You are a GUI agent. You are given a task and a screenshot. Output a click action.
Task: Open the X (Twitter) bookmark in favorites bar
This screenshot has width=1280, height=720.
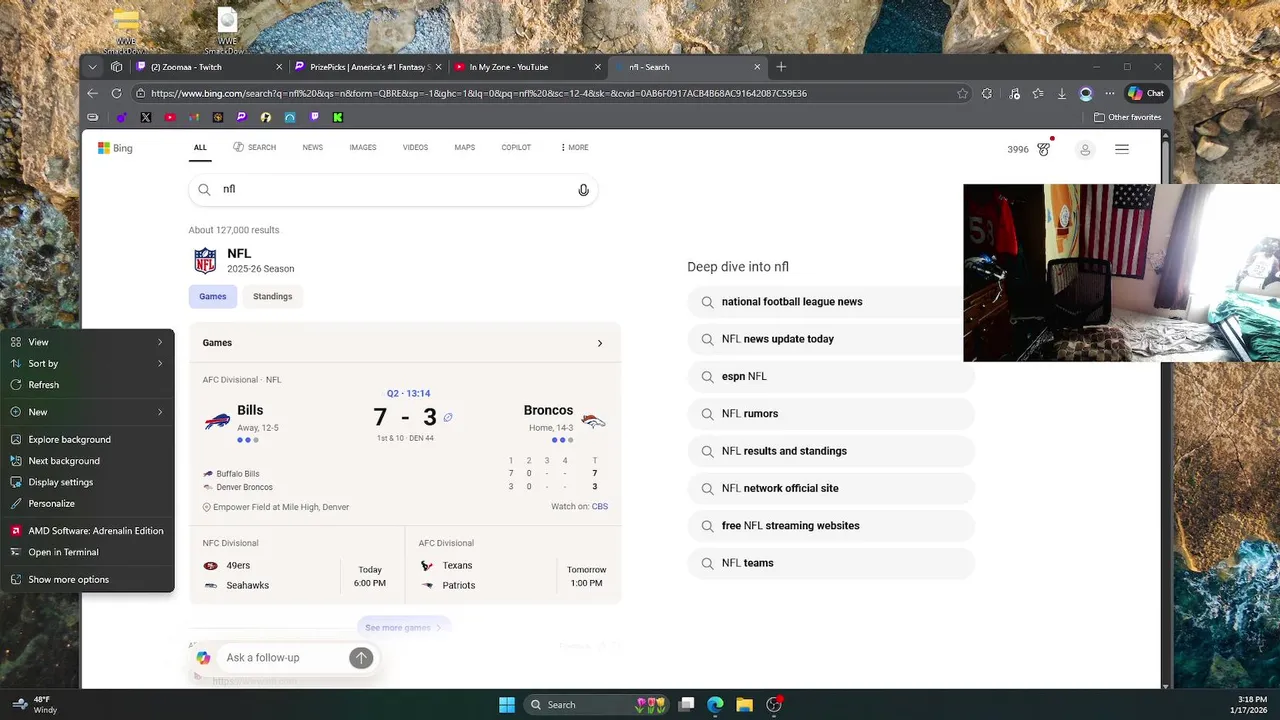(x=146, y=117)
